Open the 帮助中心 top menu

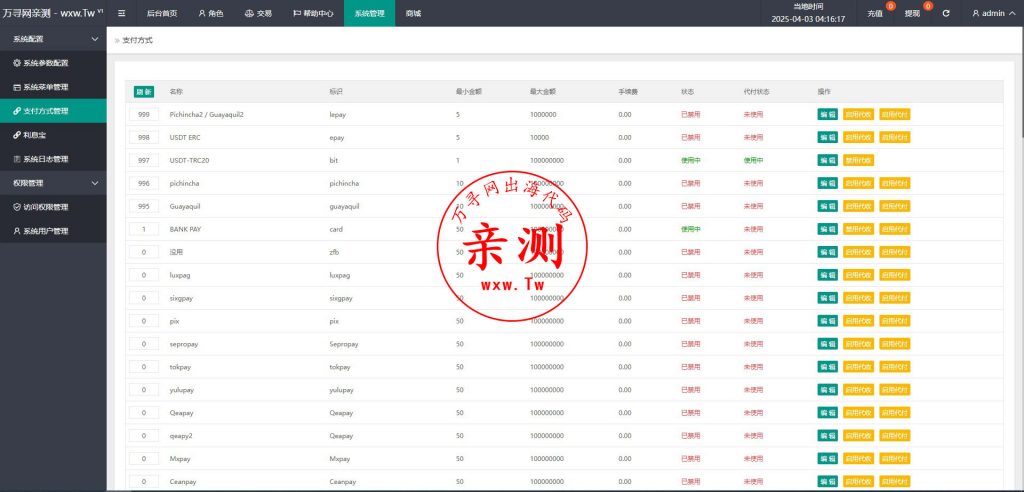[313, 13]
